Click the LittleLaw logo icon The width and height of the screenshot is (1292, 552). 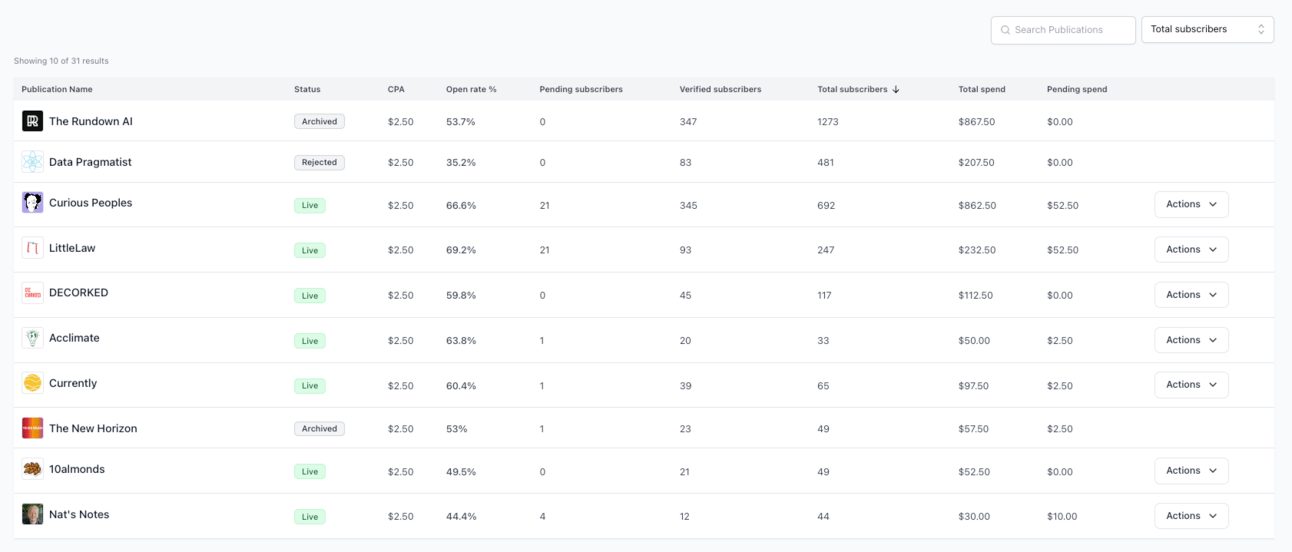[x=33, y=248]
